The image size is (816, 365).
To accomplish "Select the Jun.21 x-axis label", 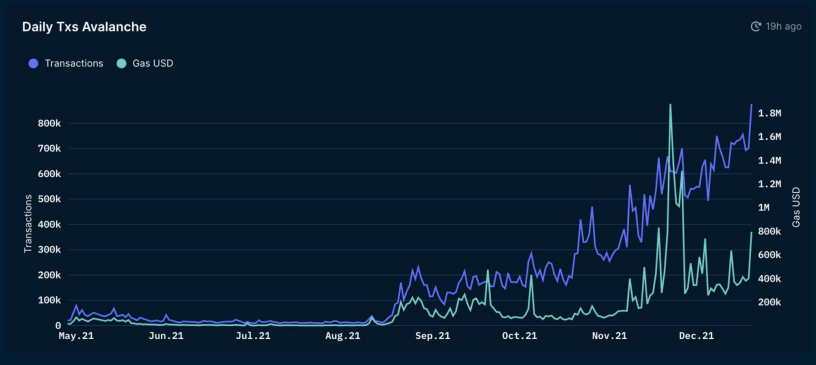I will pos(165,337).
